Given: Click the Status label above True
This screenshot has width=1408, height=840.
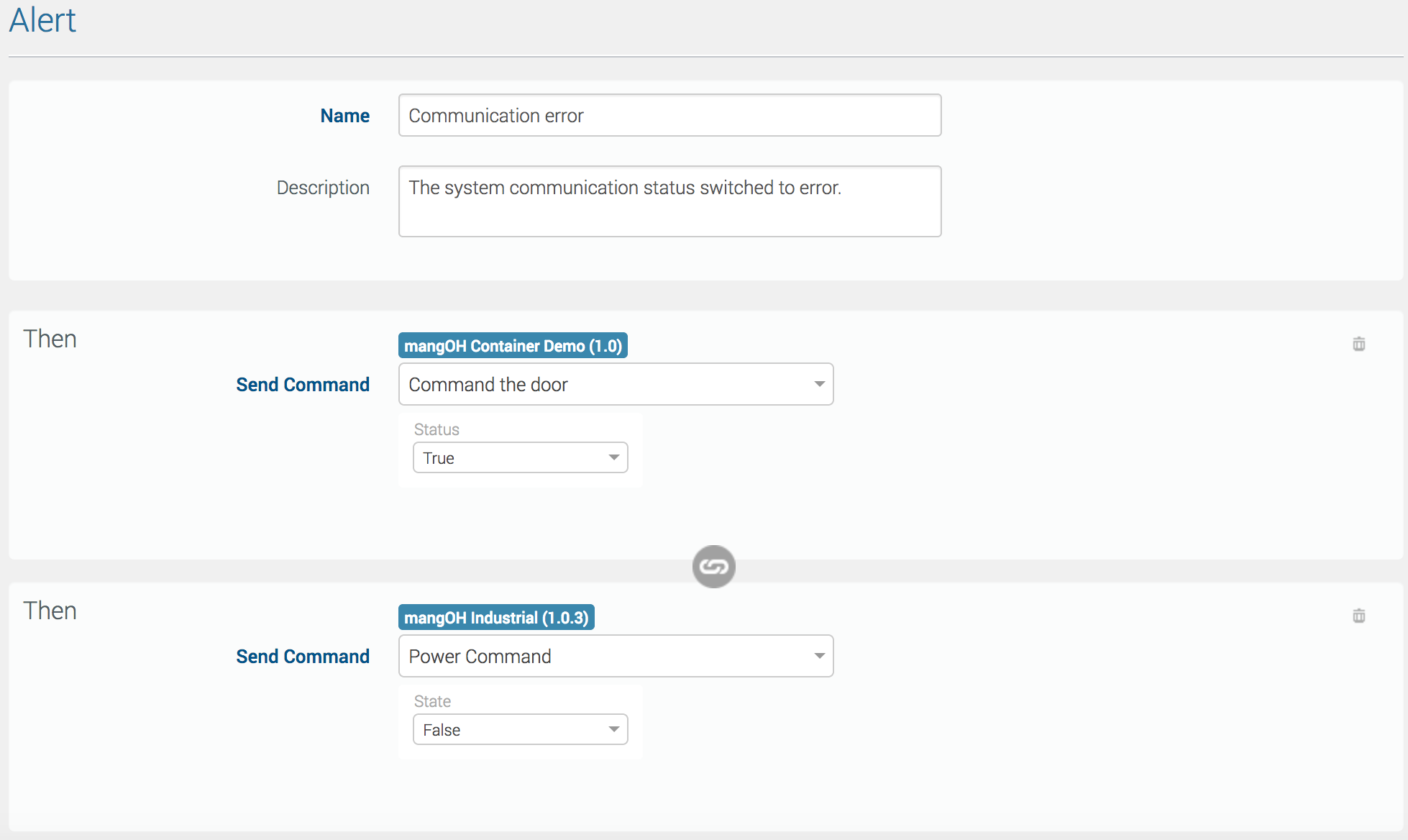Looking at the screenshot, I should tap(436, 429).
